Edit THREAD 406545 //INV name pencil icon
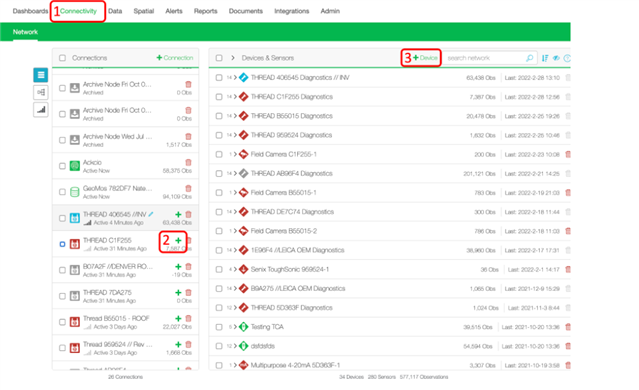 tap(151, 214)
